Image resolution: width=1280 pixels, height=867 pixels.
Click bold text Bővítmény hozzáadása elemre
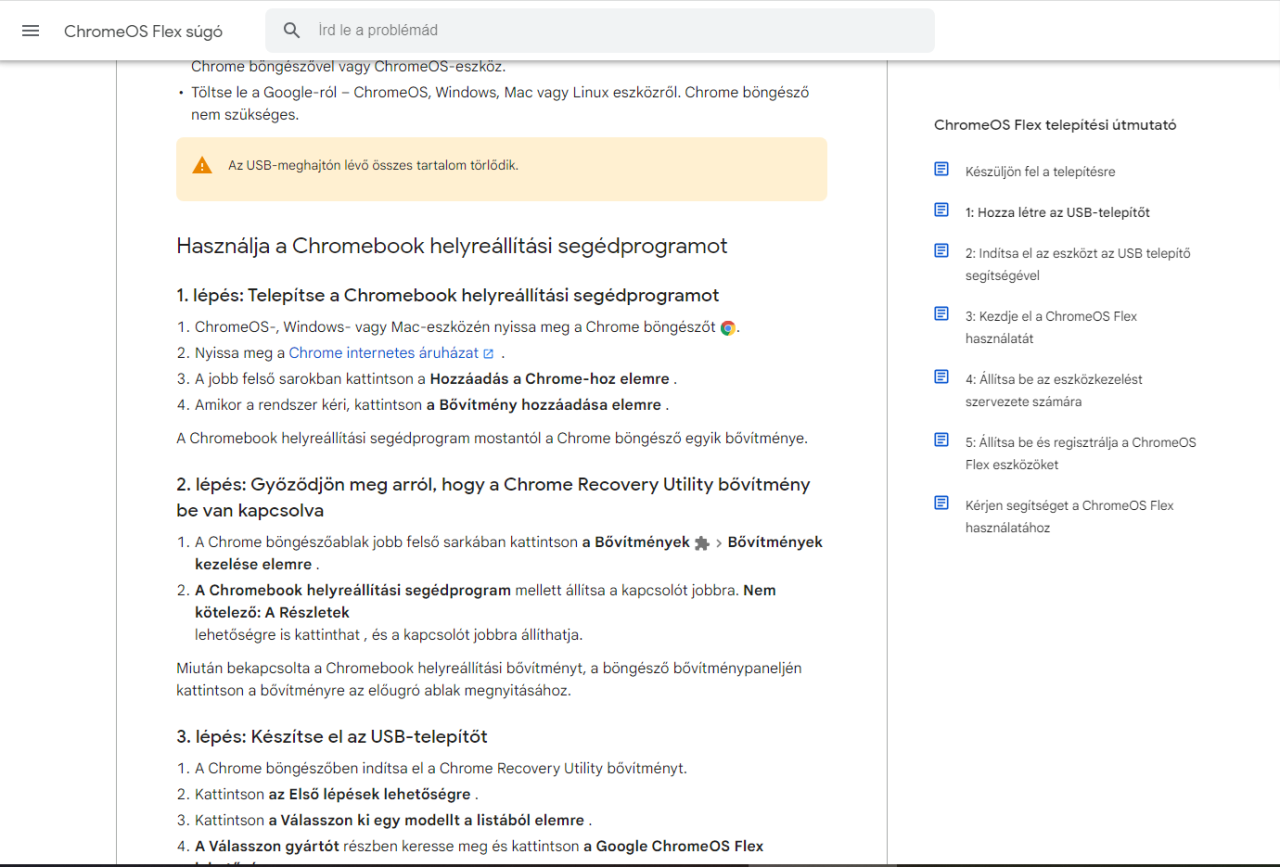544,405
